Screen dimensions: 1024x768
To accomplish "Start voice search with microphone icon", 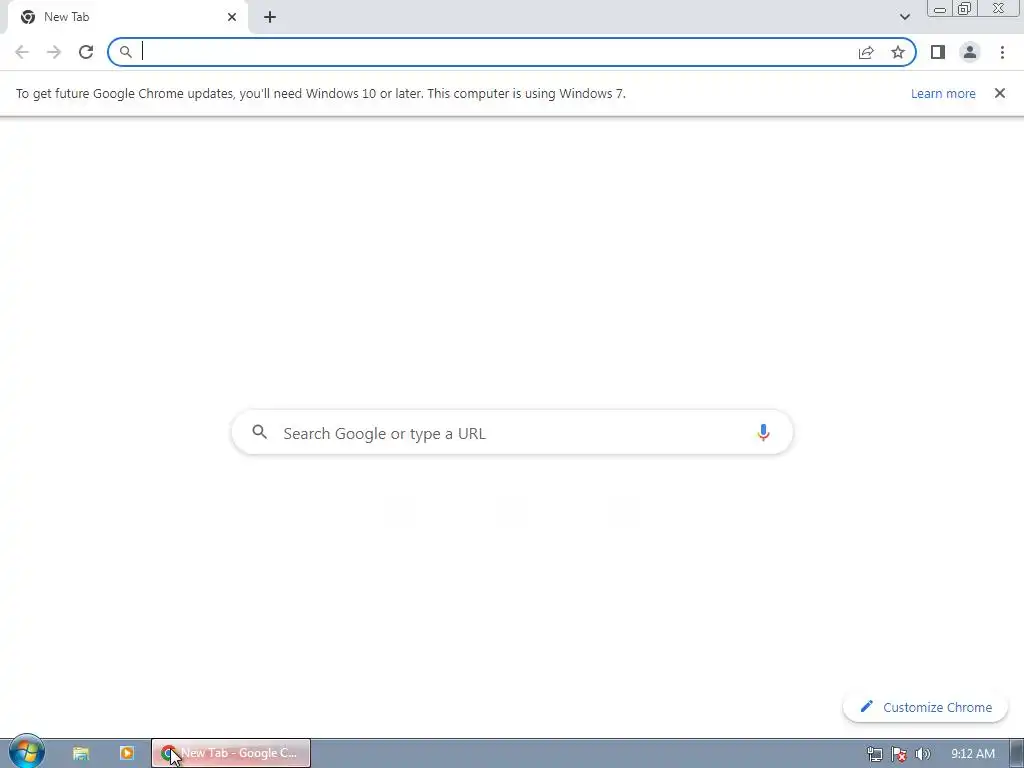I will (763, 432).
